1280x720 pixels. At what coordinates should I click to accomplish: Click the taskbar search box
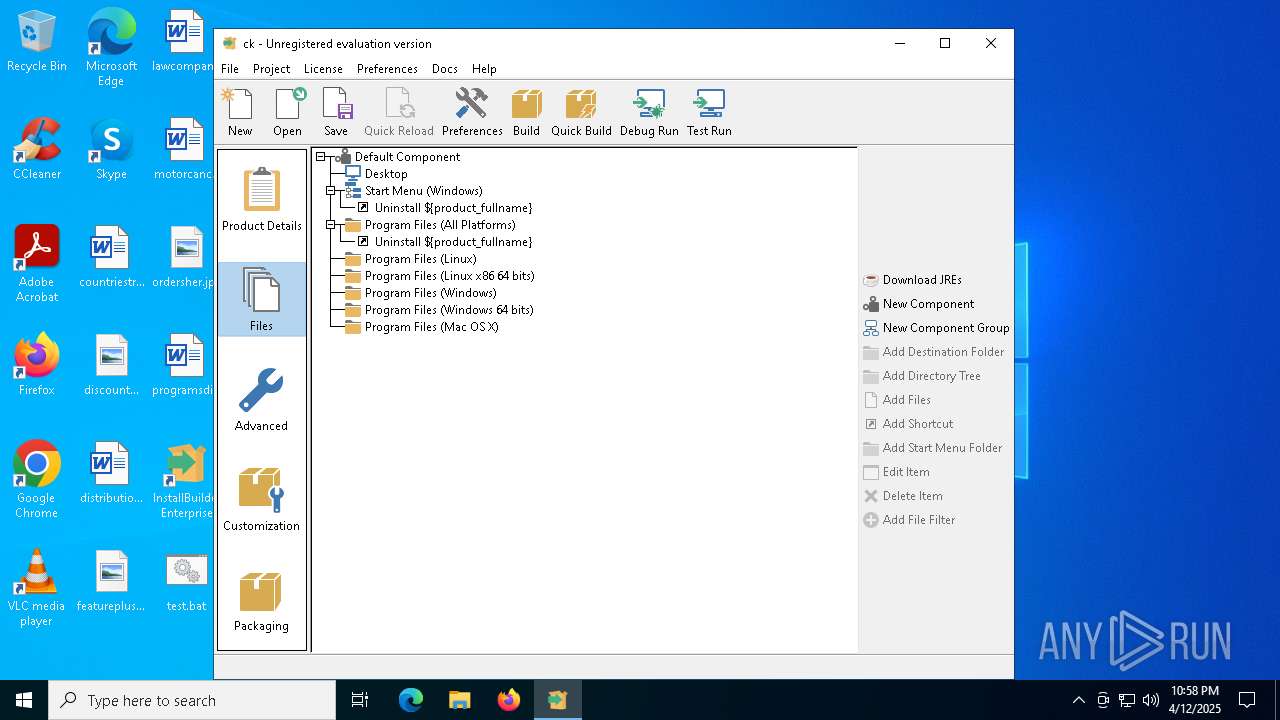point(192,700)
